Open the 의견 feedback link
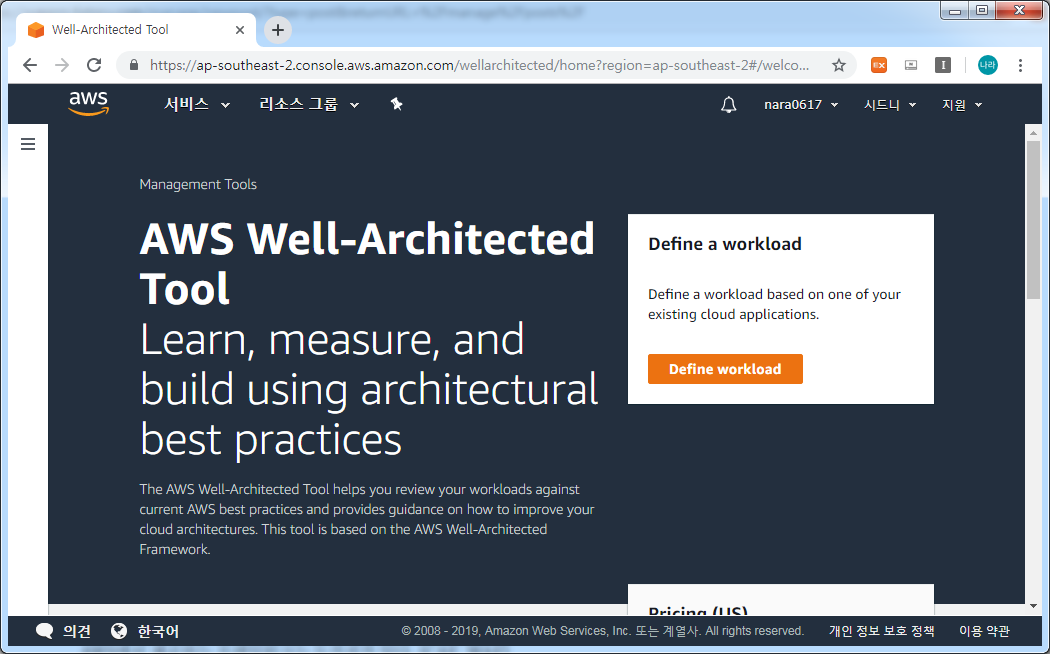The image size is (1050, 654). tap(76, 631)
